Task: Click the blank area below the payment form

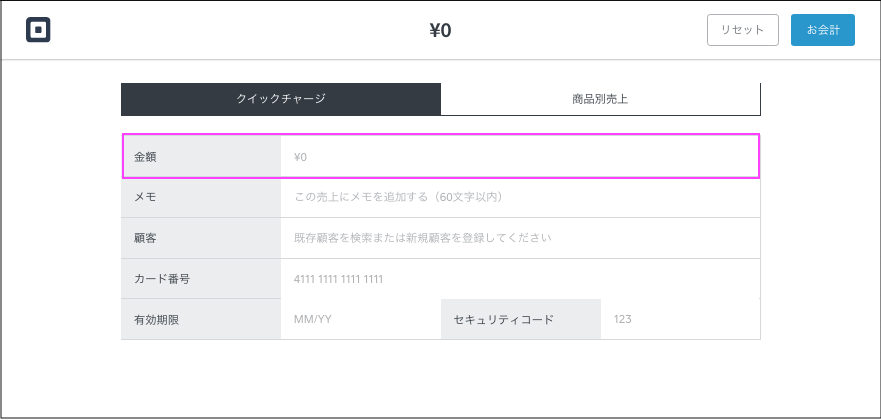Action: coord(440,378)
